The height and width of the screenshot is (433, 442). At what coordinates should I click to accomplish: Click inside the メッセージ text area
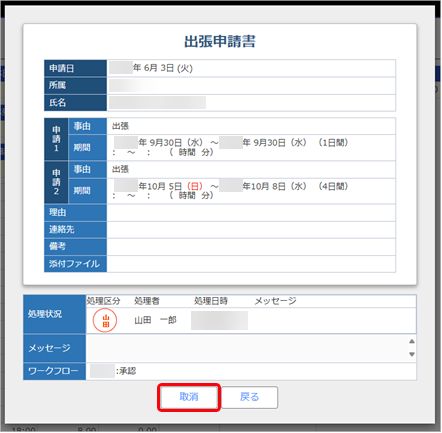click(x=247, y=348)
